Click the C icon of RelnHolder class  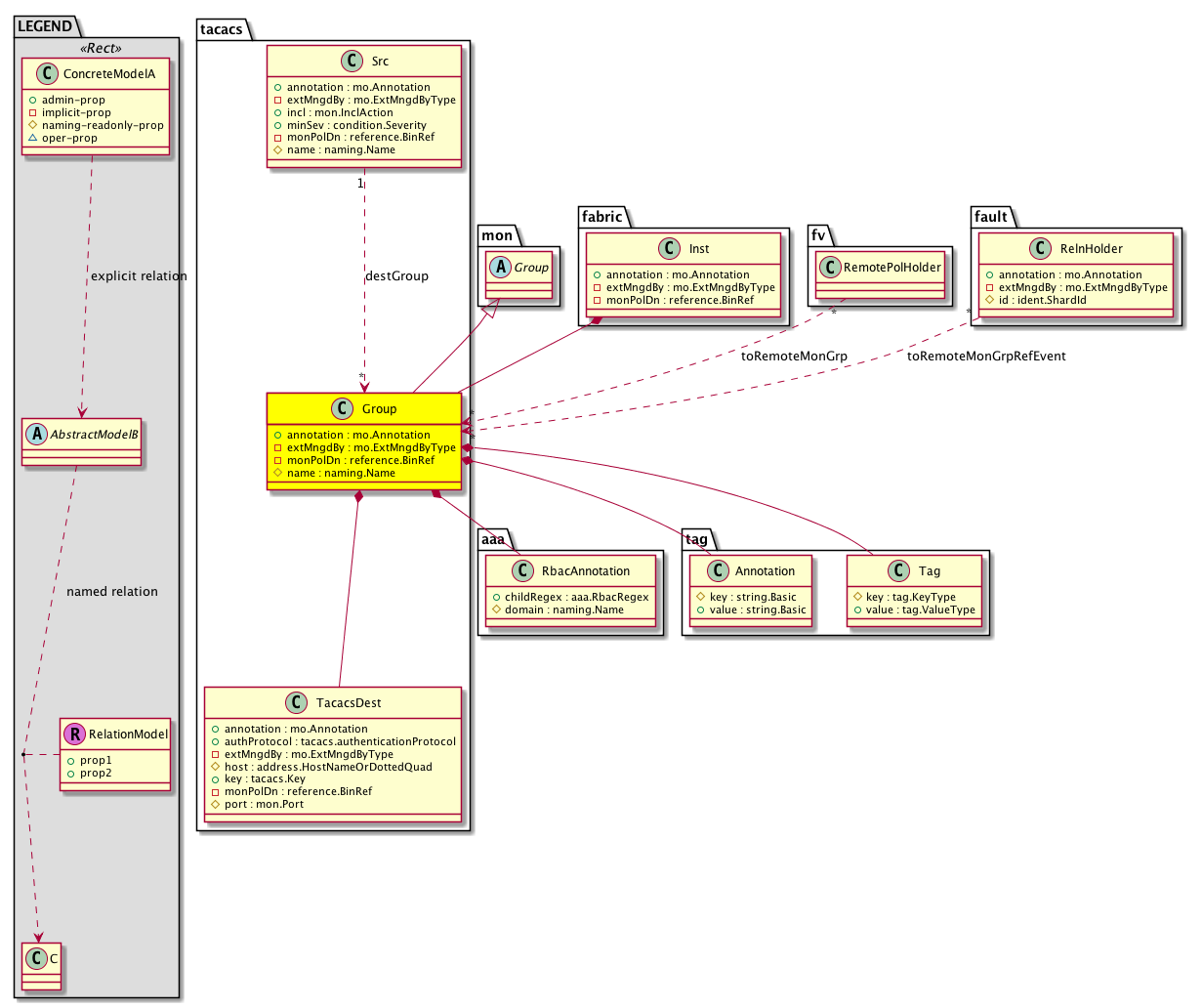pyautogui.click(x=1042, y=249)
